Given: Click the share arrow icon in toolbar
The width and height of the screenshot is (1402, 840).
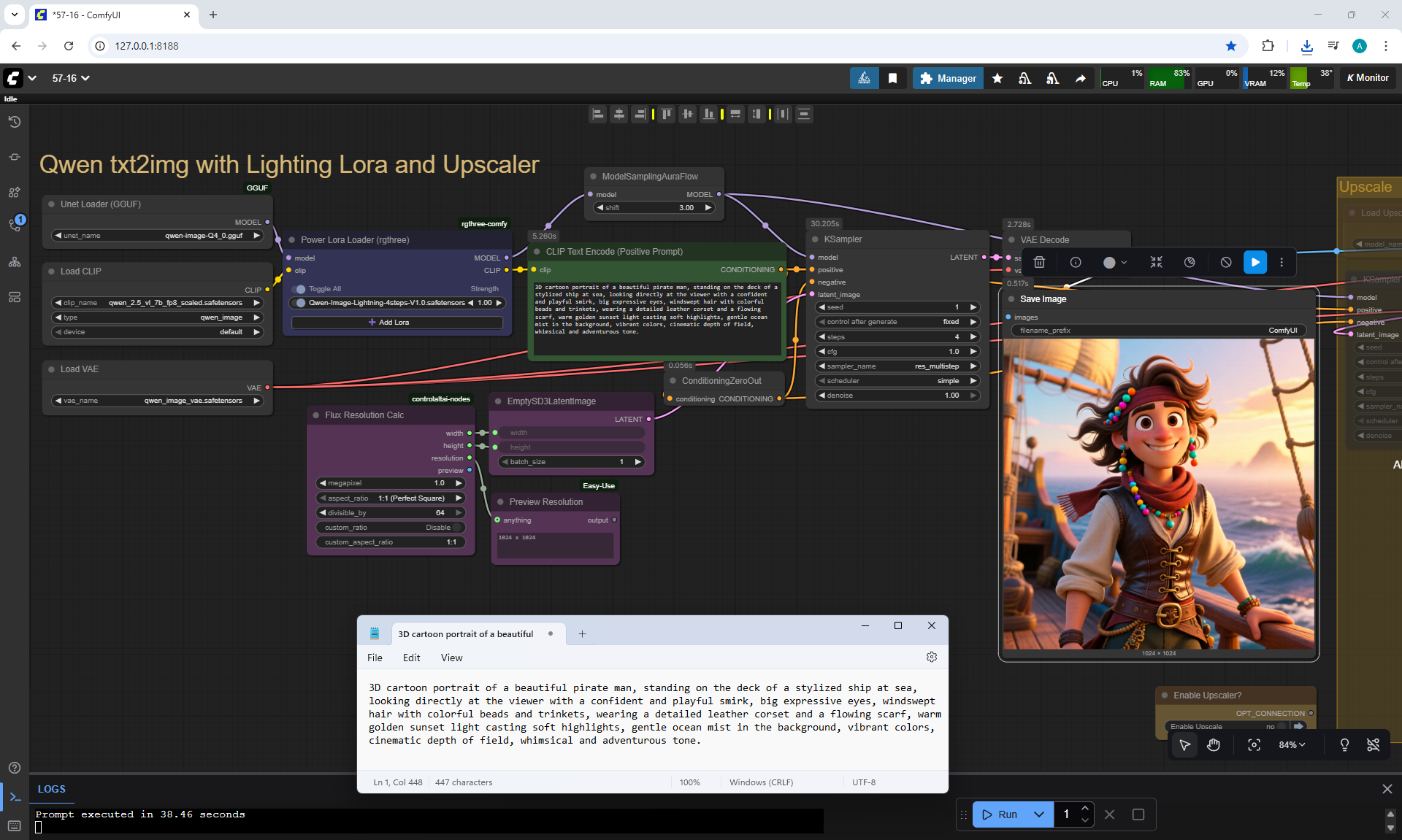Looking at the screenshot, I should (1080, 78).
